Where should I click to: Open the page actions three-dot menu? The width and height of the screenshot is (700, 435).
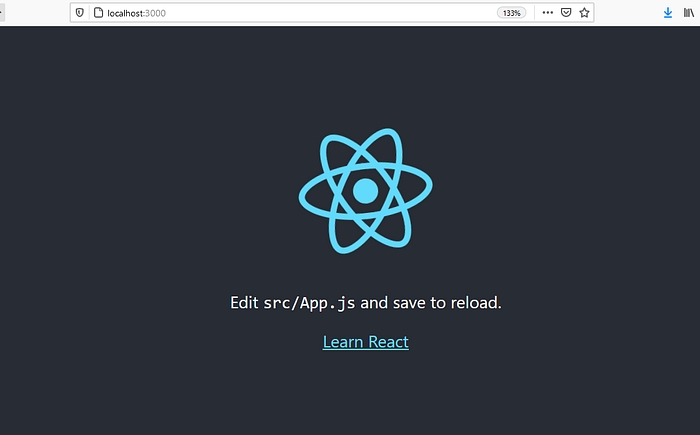pyautogui.click(x=547, y=13)
